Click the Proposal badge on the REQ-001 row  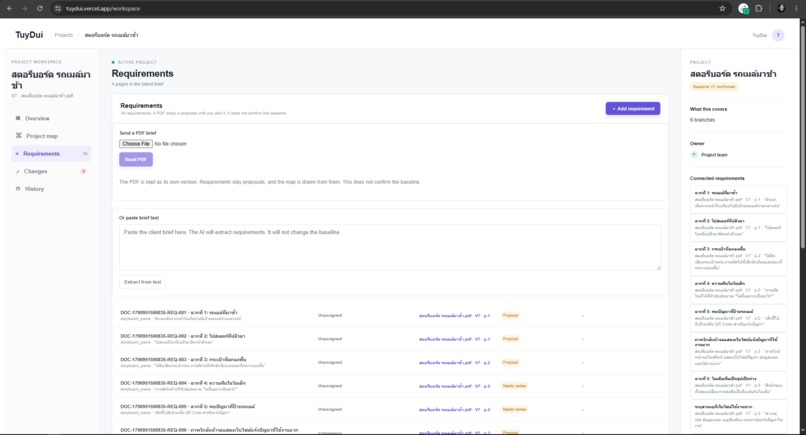pos(510,315)
